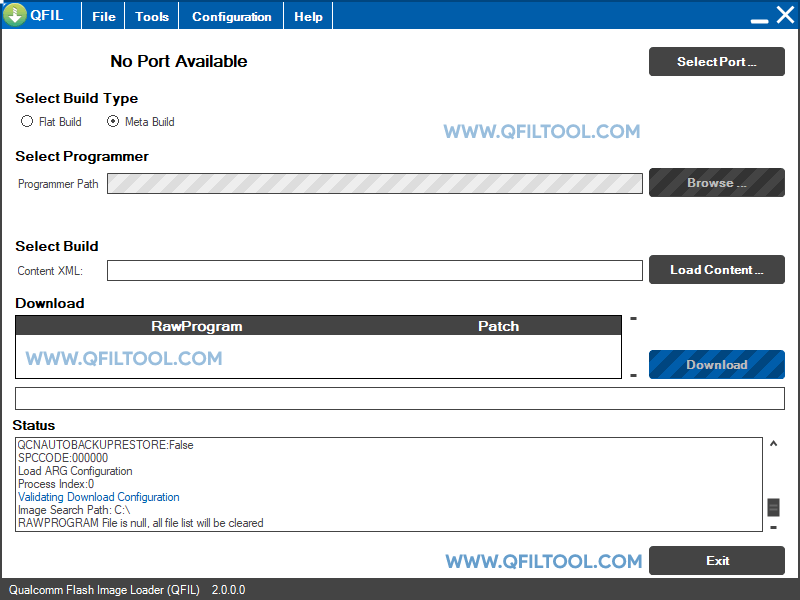
Task: Browse for a programmer file
Action: click(x=716, y=183)
